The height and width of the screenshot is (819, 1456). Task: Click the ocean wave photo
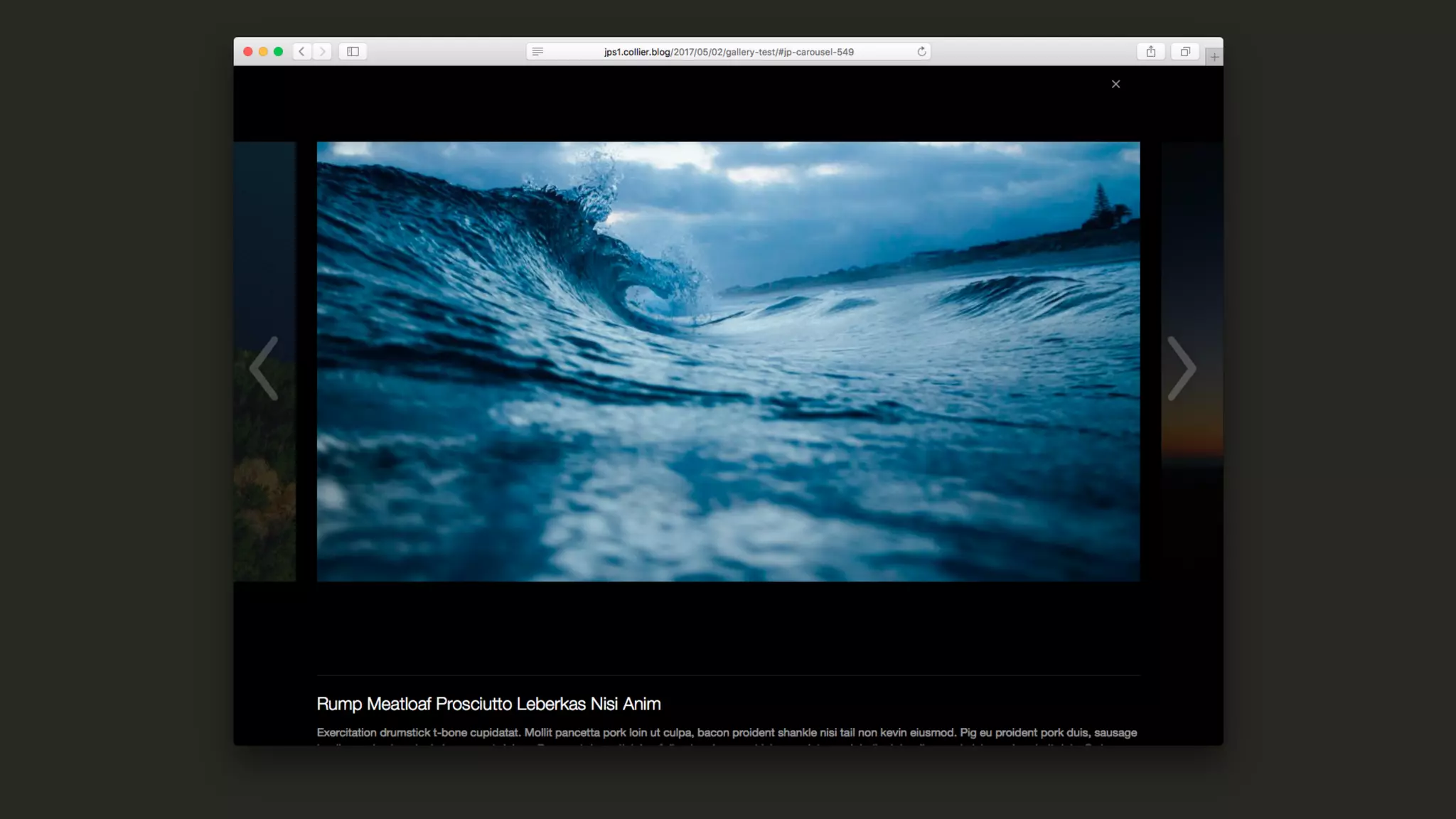[728, 361]
